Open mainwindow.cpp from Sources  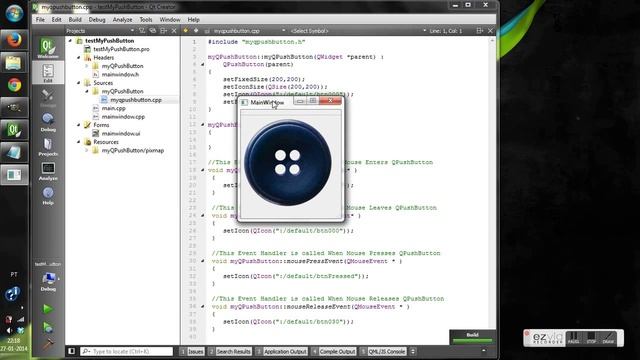(123, 117)
